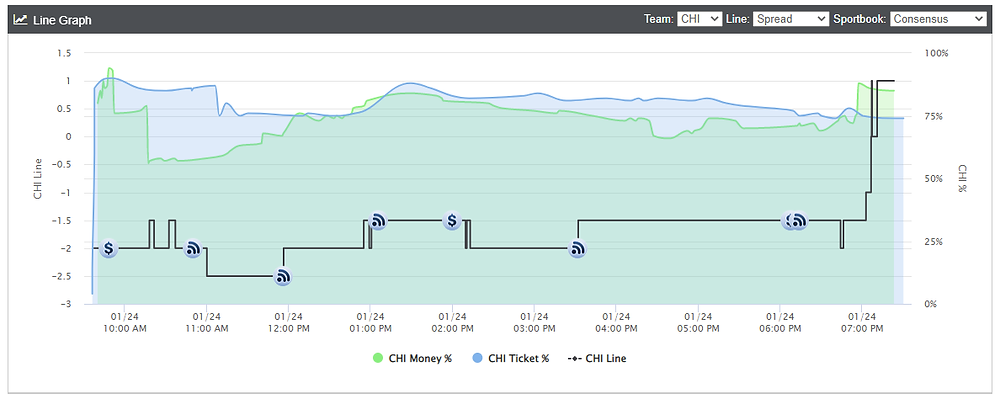Viewport: 1000px width, 399px height.
Task: Click the vertical CHI % axis title
Action: 962,178
